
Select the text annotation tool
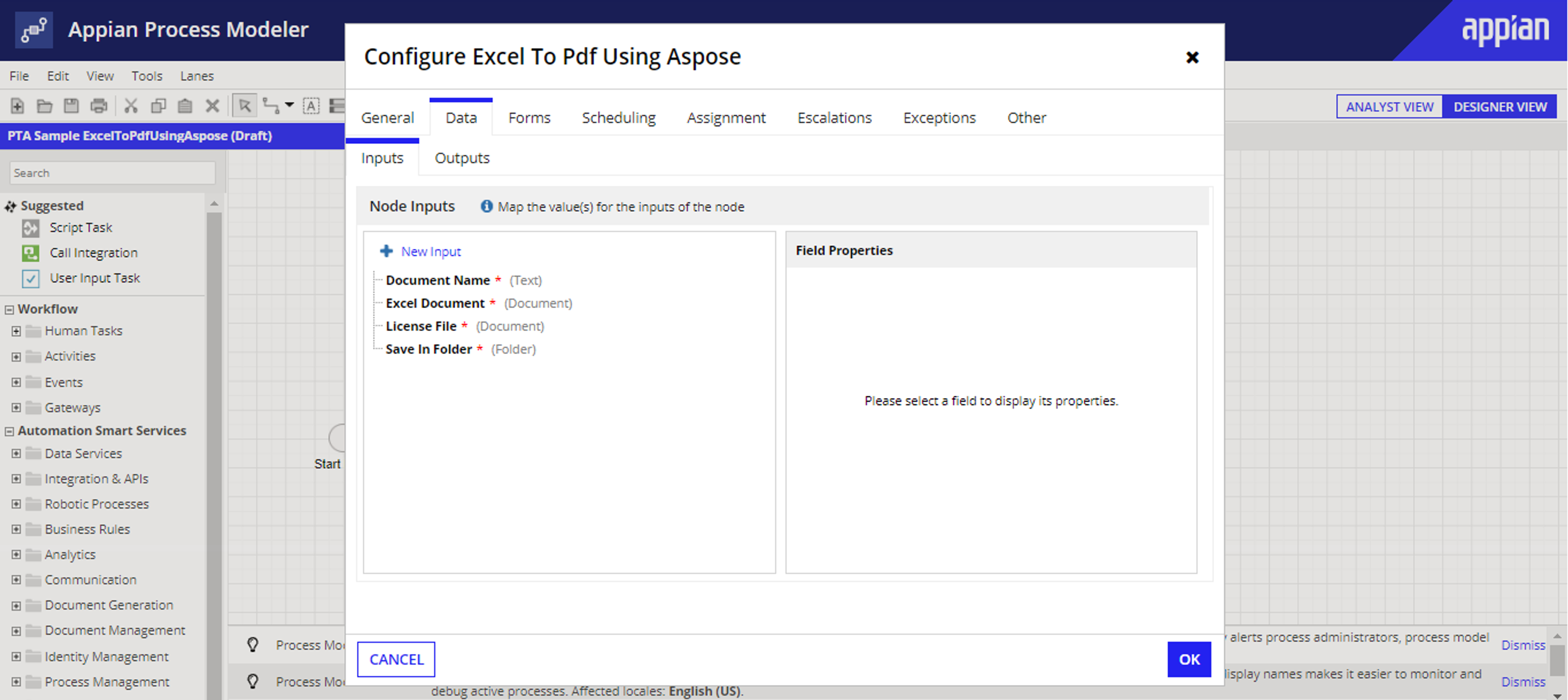click(x=311, y=106)
